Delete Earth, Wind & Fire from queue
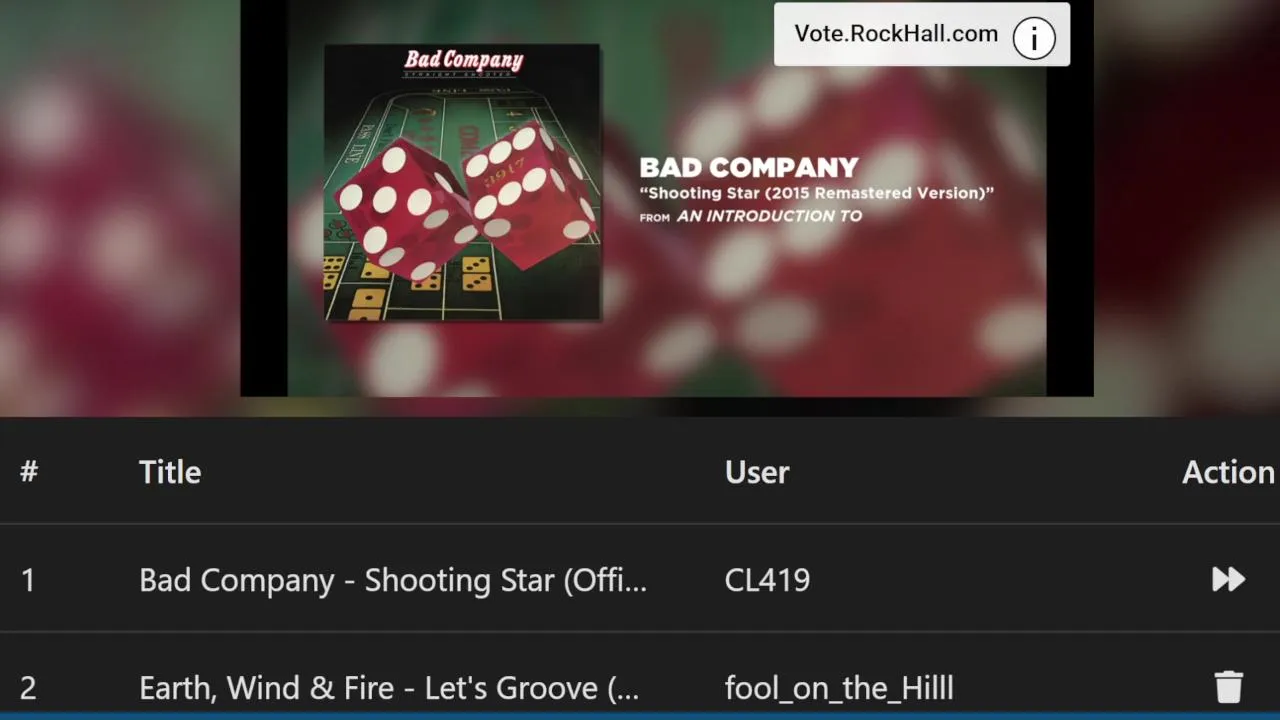1280x720 pixels. click(1229, 687)
